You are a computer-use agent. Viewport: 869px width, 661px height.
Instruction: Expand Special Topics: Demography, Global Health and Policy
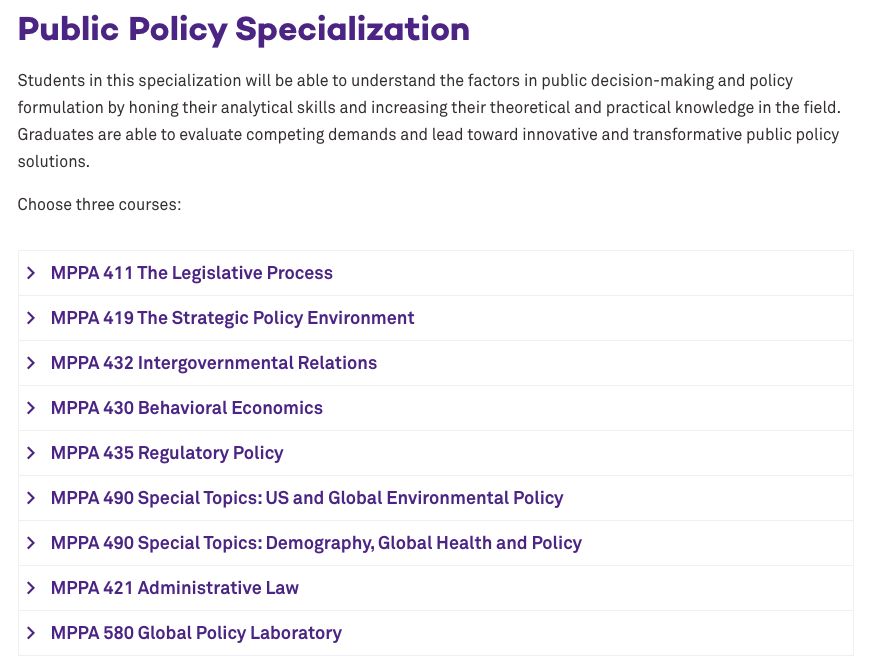[x=316, y=543]
